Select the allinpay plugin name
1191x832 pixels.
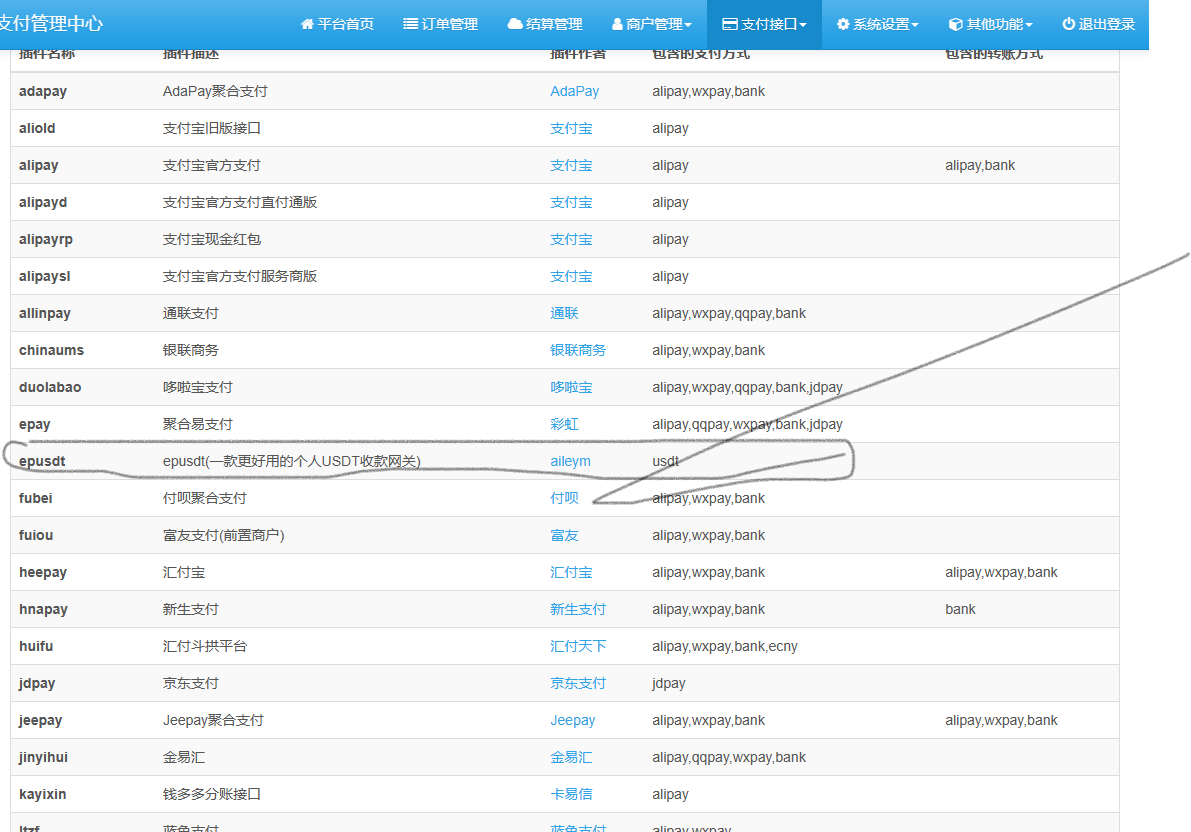tap(45, 313)
